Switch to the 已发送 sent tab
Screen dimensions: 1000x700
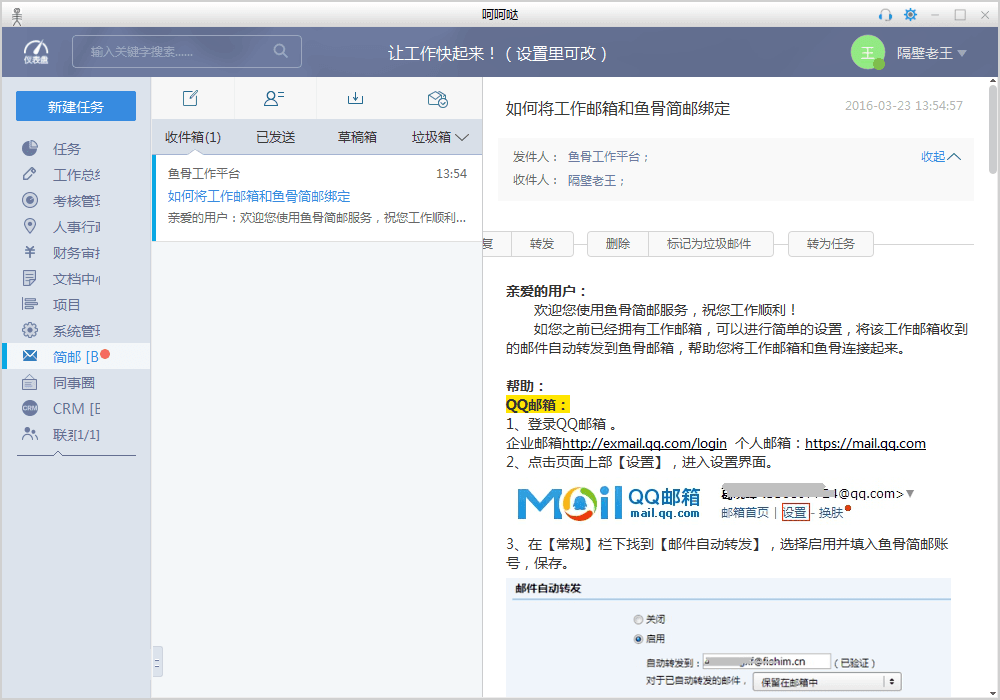click(x=275, y=137)
